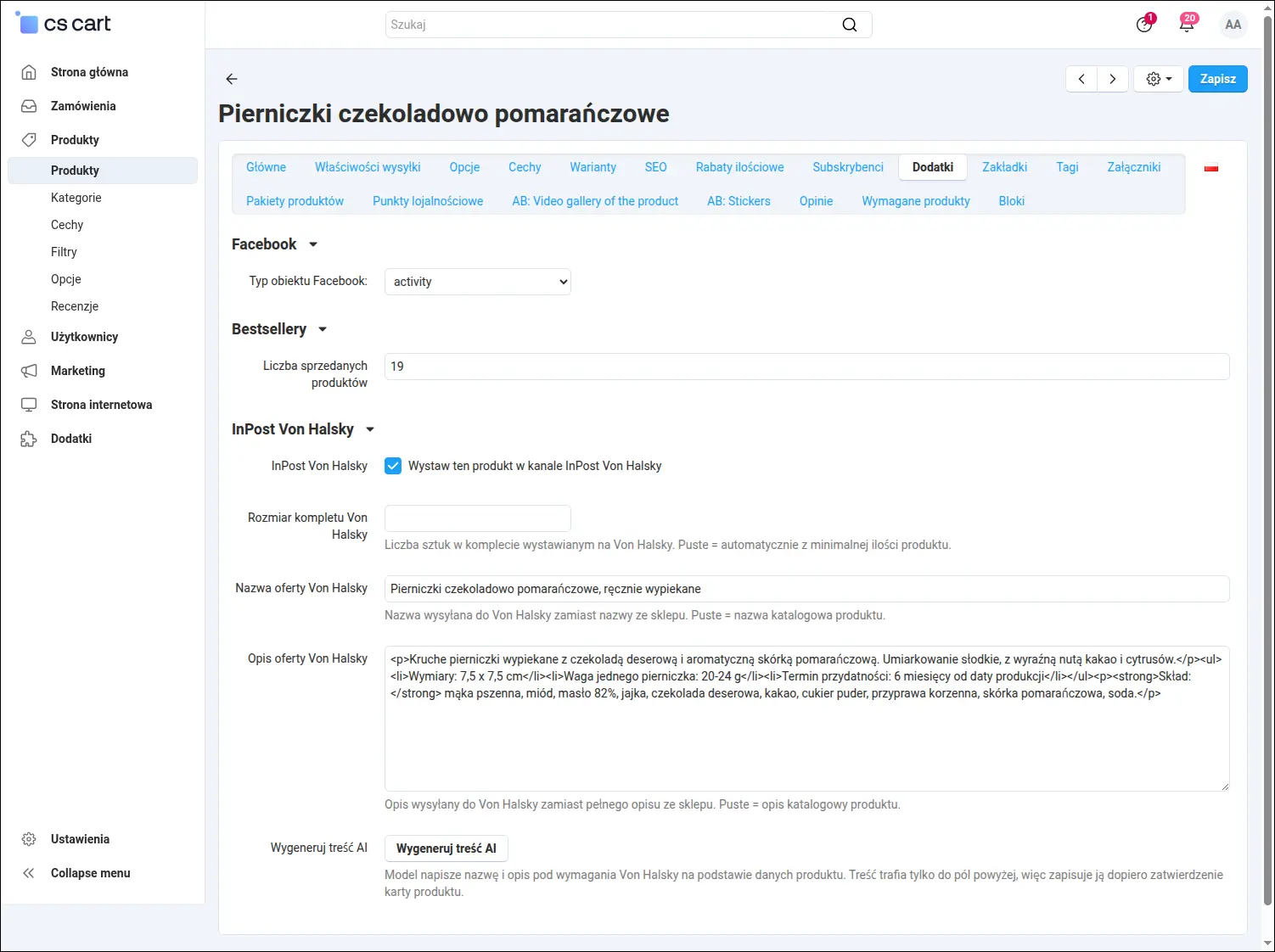1275x952 pixels.
Task: Open the Załączniki tab
Action: [1133, 167]
